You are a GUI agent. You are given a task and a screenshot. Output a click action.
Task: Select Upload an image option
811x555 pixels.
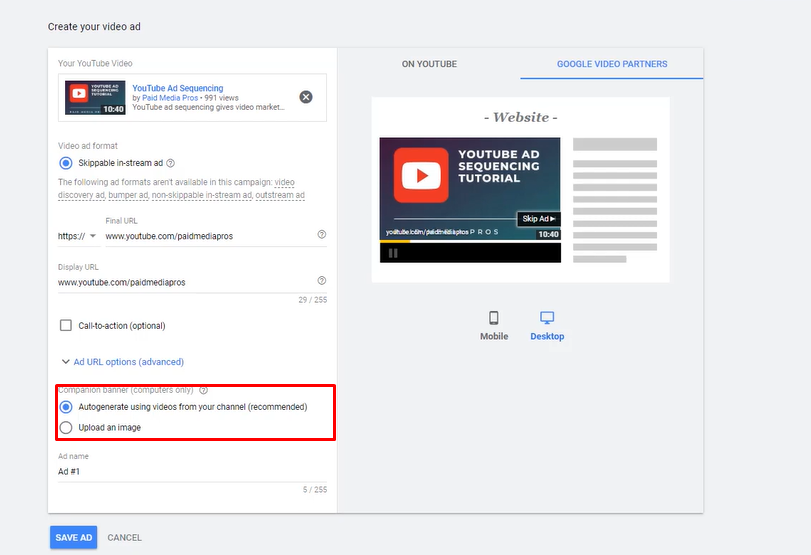66,427
